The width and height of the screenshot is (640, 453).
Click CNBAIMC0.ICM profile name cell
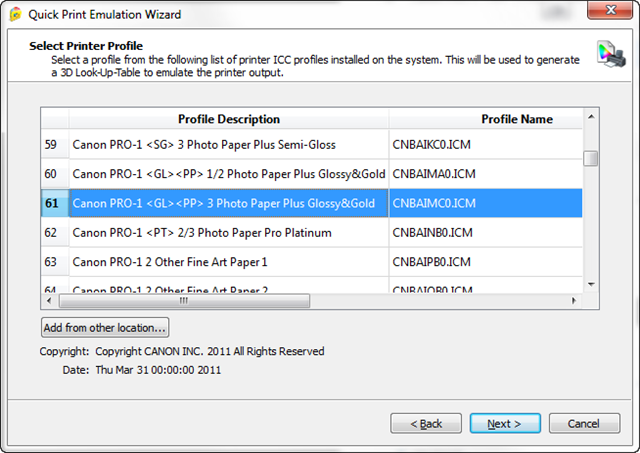coord(486,203)
